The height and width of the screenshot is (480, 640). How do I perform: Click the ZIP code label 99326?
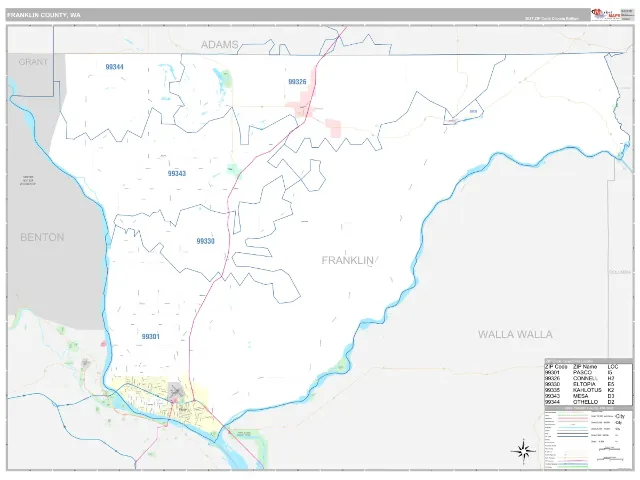click(297, 82)
